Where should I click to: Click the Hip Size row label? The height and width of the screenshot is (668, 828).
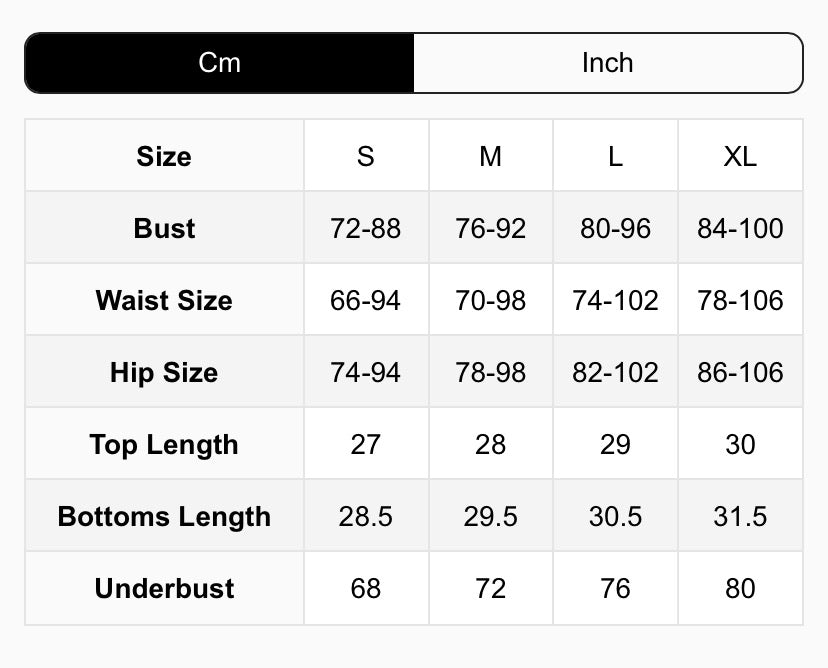[164, 372]
